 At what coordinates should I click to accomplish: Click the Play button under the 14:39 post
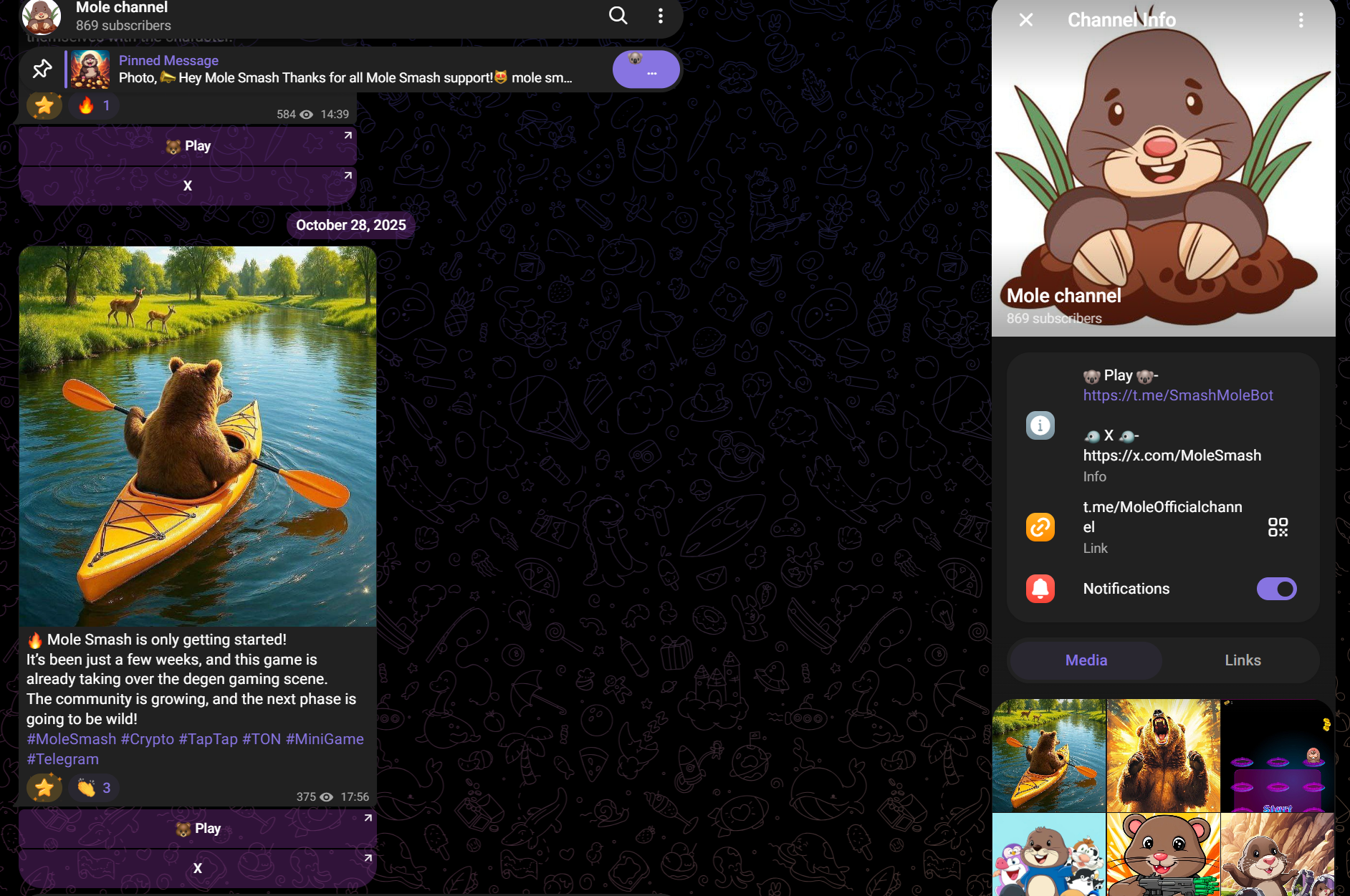pyautogui.click(x=188, y=146)
